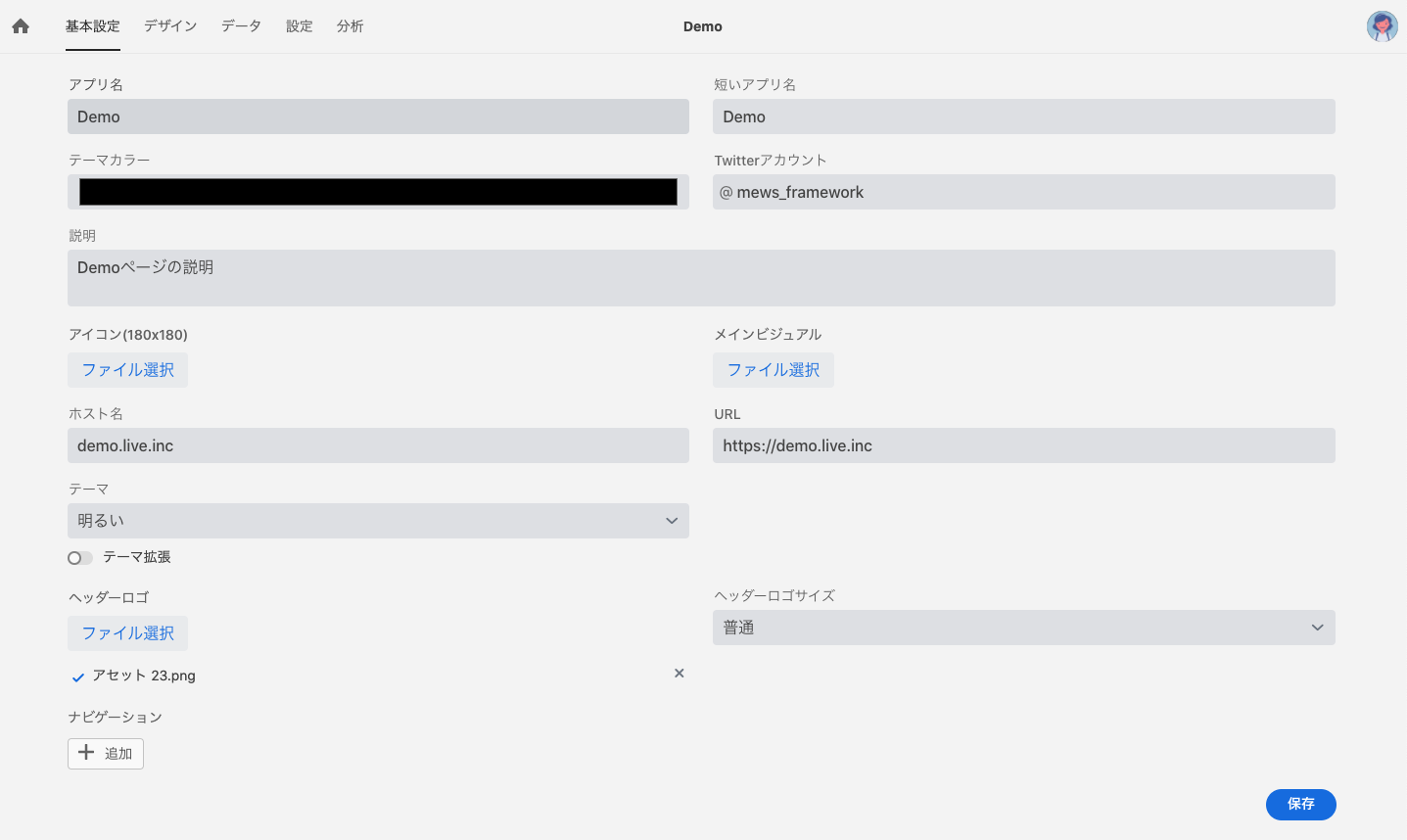Edit the Twitterアカウント field
The height and width of the screenshot is (840, 1407).
1024,192
